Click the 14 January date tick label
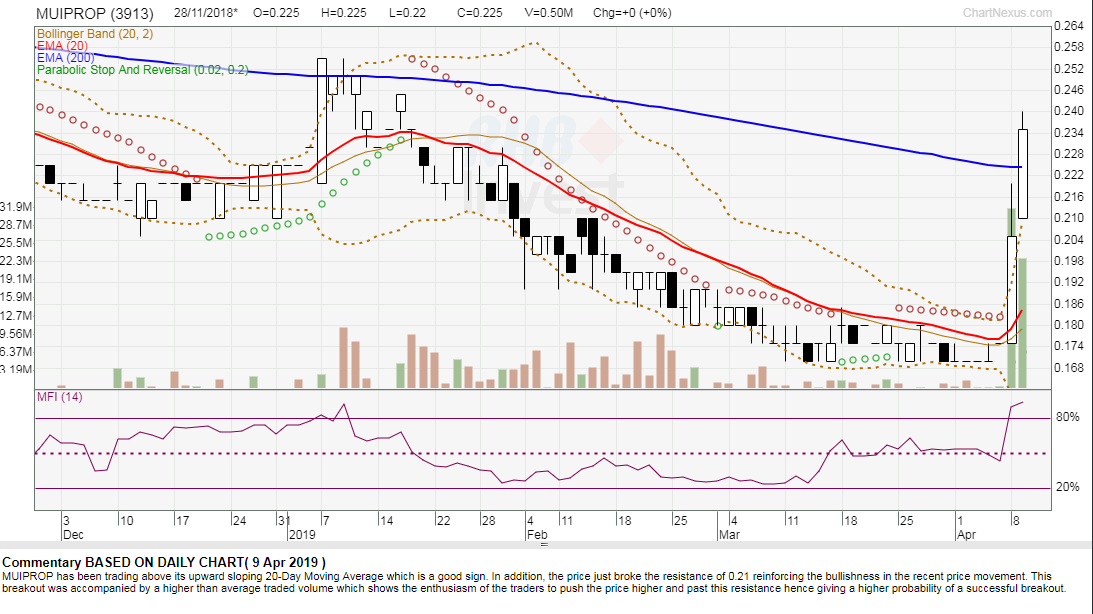 [386, 521]
